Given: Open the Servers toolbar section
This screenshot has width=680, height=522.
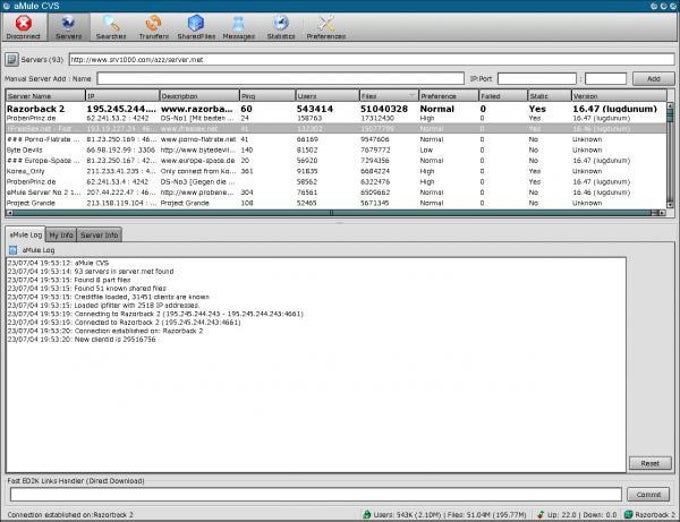Looking at the screenshot, I should (69, 27).
